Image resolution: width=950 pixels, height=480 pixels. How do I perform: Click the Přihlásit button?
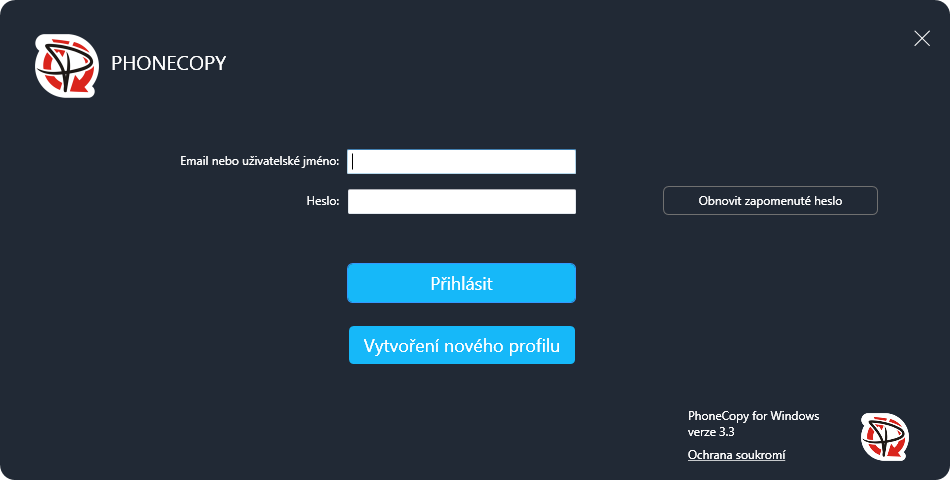point(461,283)
